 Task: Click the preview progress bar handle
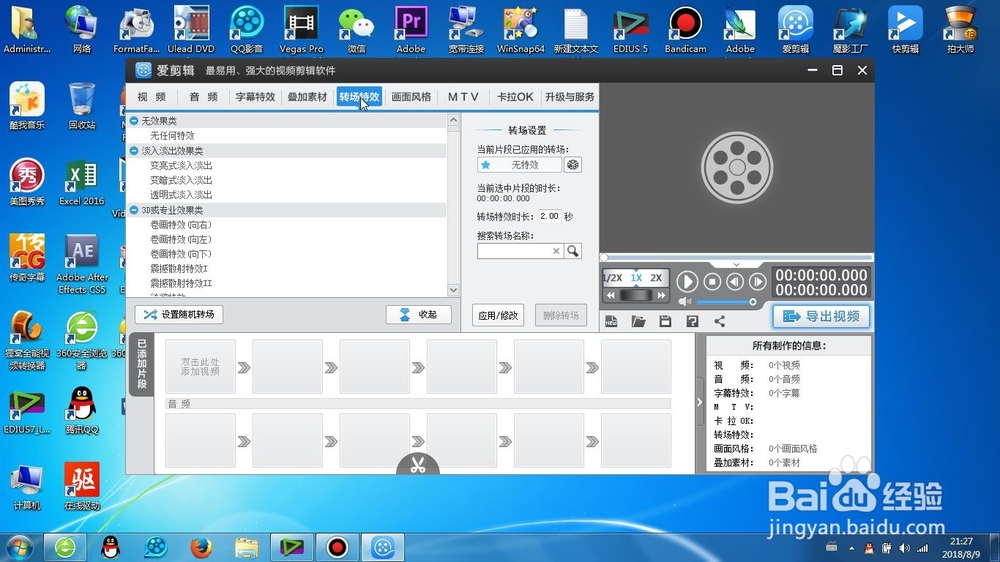[x=604, y=258]
